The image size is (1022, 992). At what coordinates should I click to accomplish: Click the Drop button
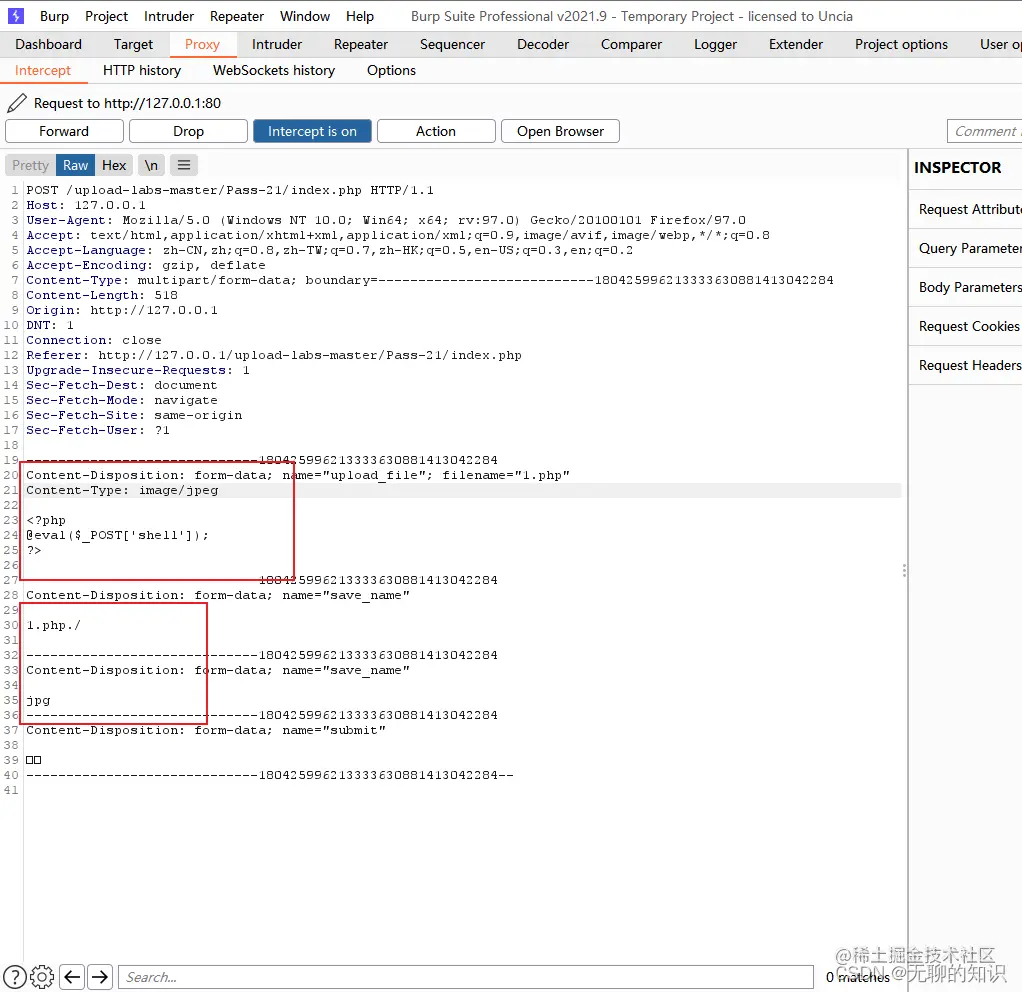point(188,131)
